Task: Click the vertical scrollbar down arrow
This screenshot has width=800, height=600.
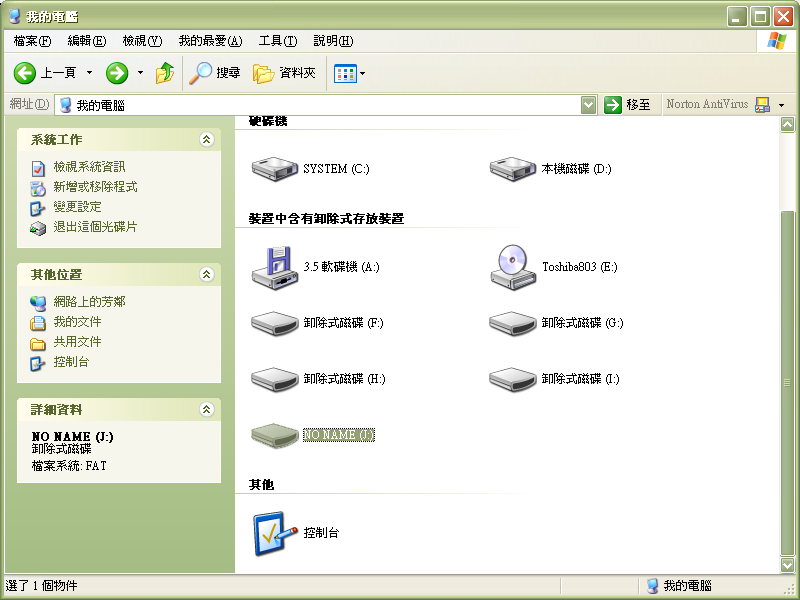Action: click(x=787, y=564)
